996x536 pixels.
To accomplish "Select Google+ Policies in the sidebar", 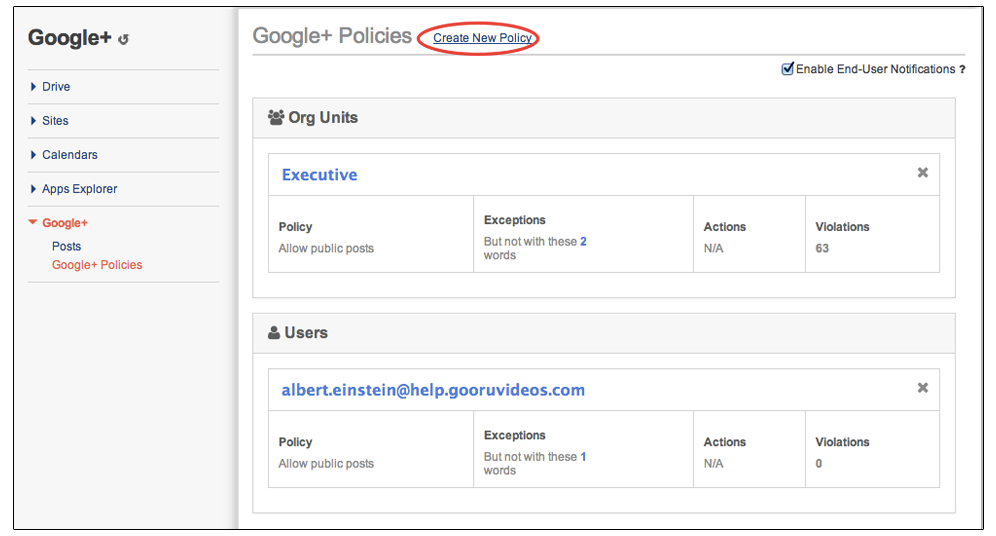I will point(97,265).
